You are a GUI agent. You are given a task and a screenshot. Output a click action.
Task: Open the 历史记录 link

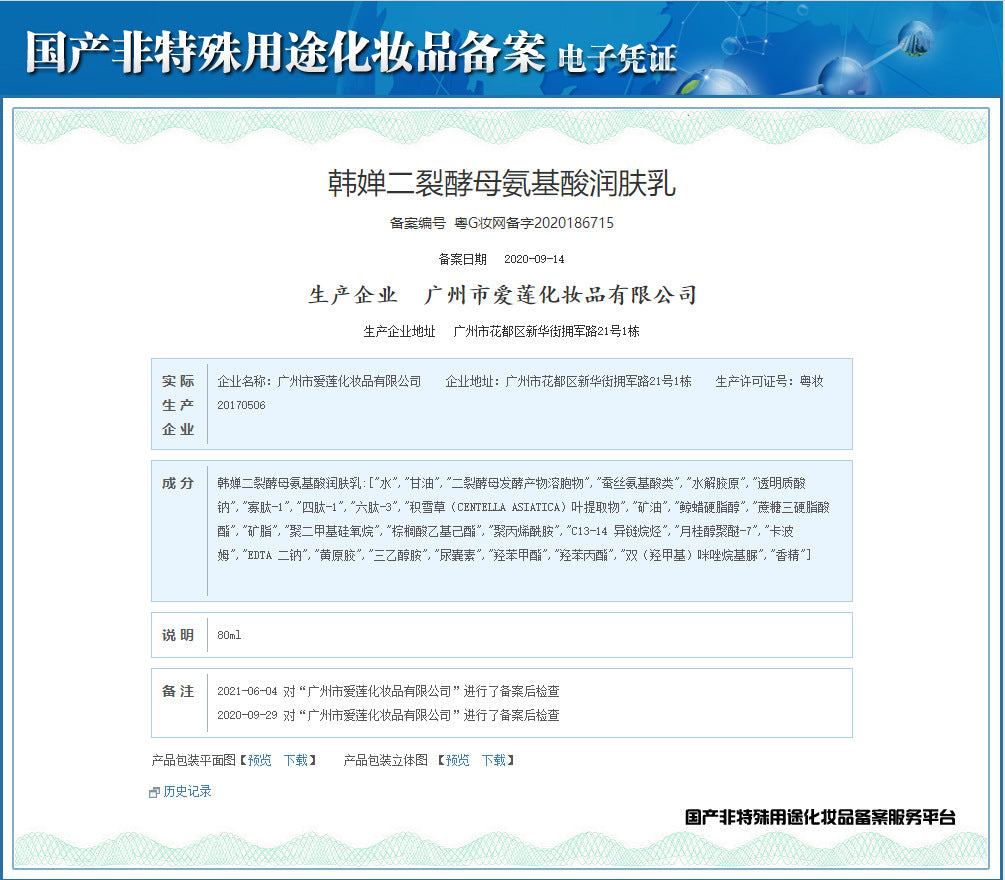coord(187,791)
